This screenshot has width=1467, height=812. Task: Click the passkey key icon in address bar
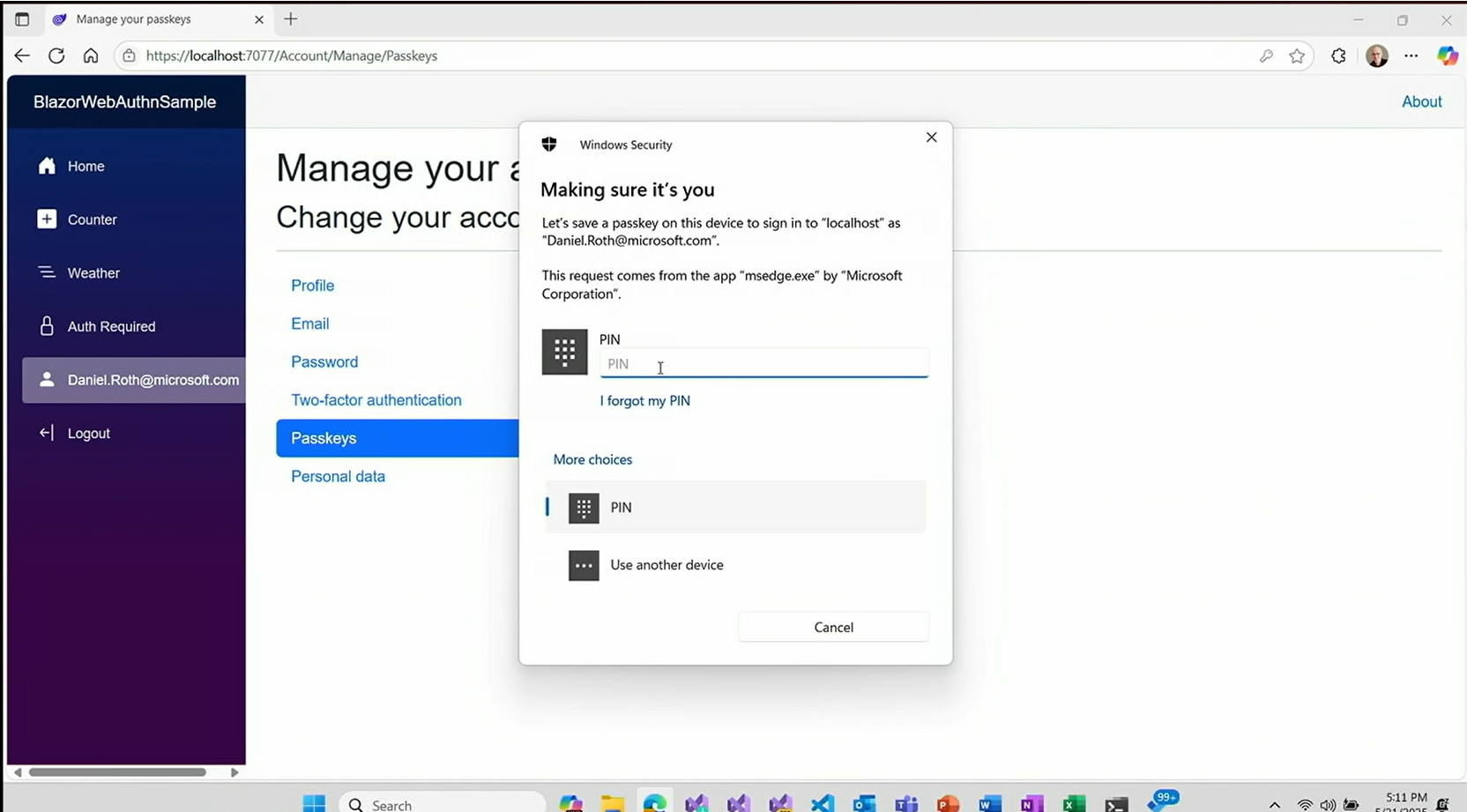coord(1266,56)
